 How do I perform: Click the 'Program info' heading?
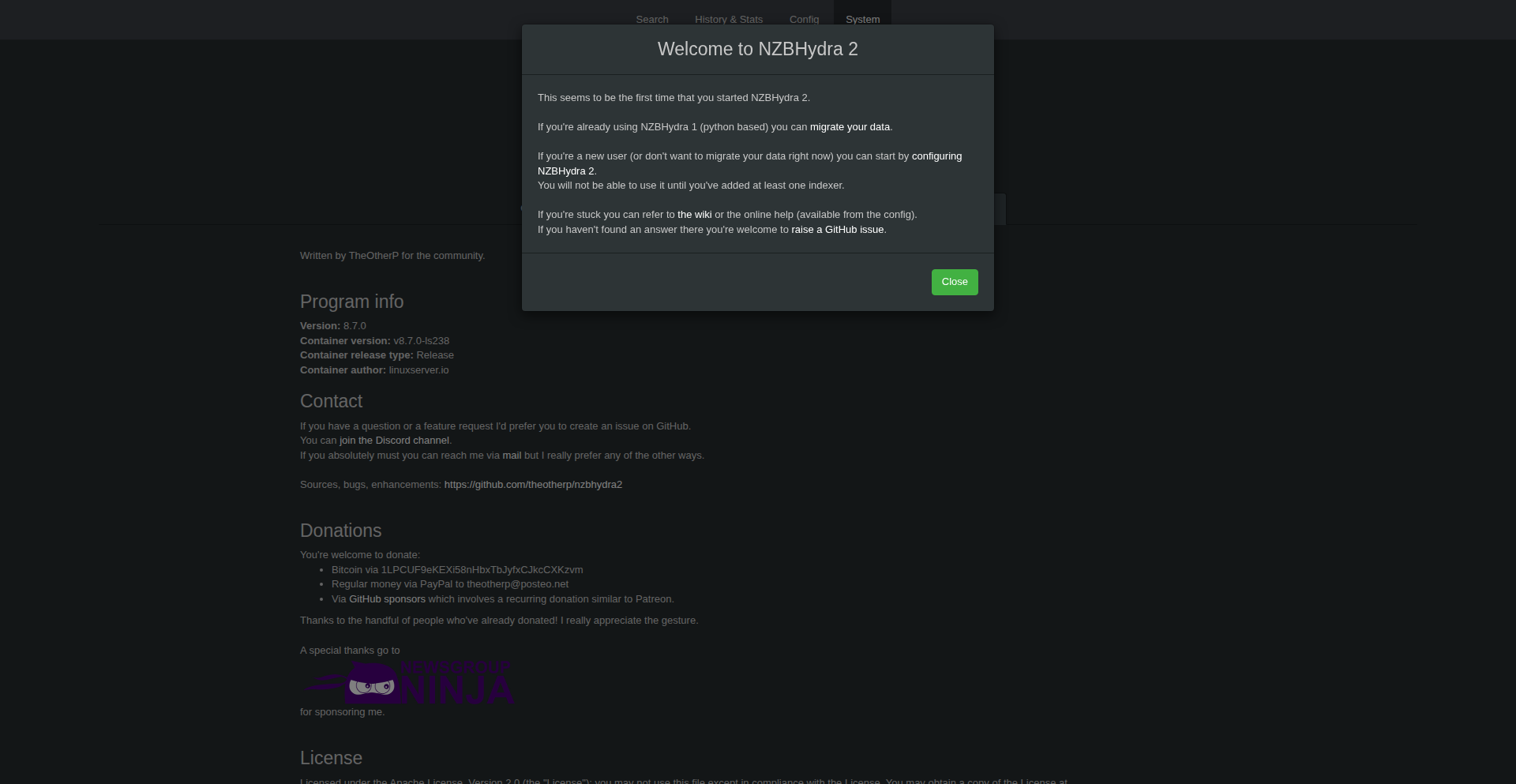tap(351, 302)
